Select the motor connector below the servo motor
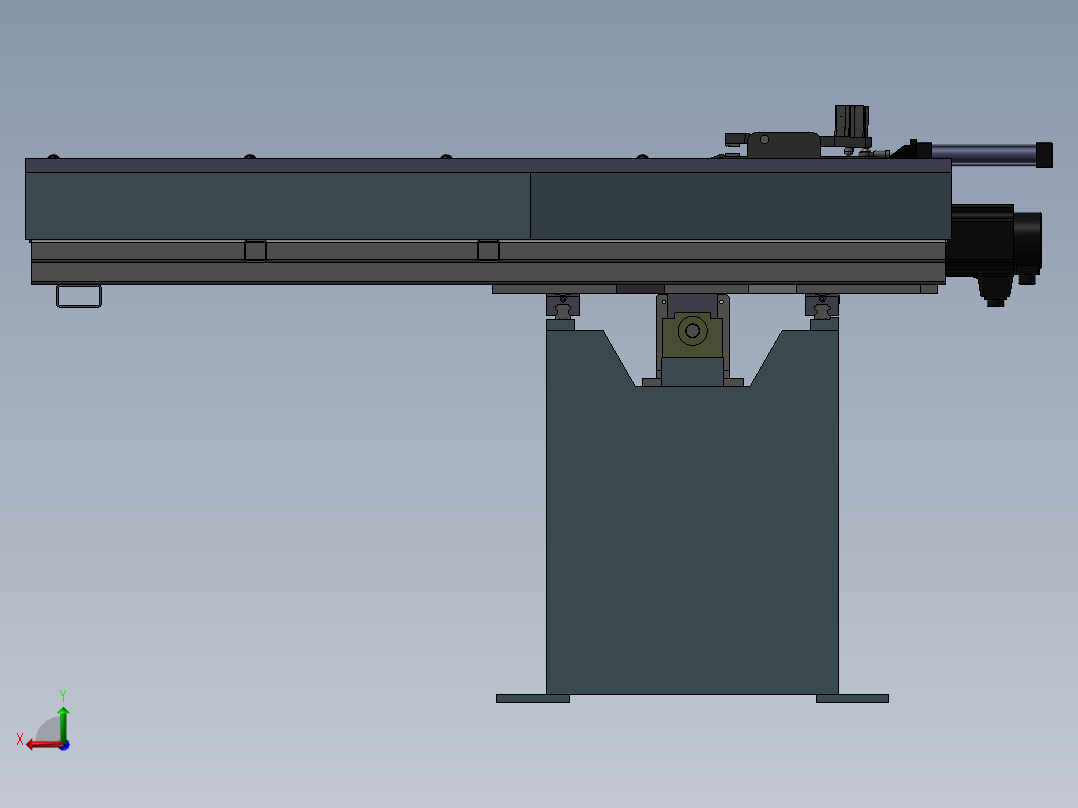Viewport: 1078px width, 808px height. pos(995,290)
